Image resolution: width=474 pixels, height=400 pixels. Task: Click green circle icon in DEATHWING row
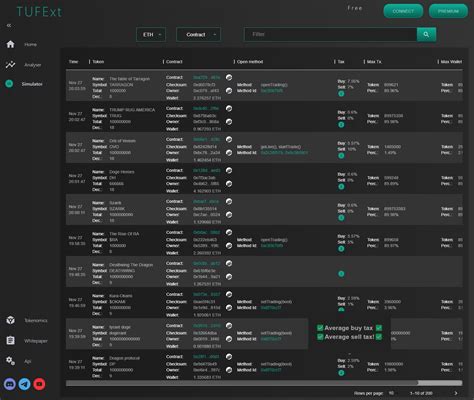[341, 274]
